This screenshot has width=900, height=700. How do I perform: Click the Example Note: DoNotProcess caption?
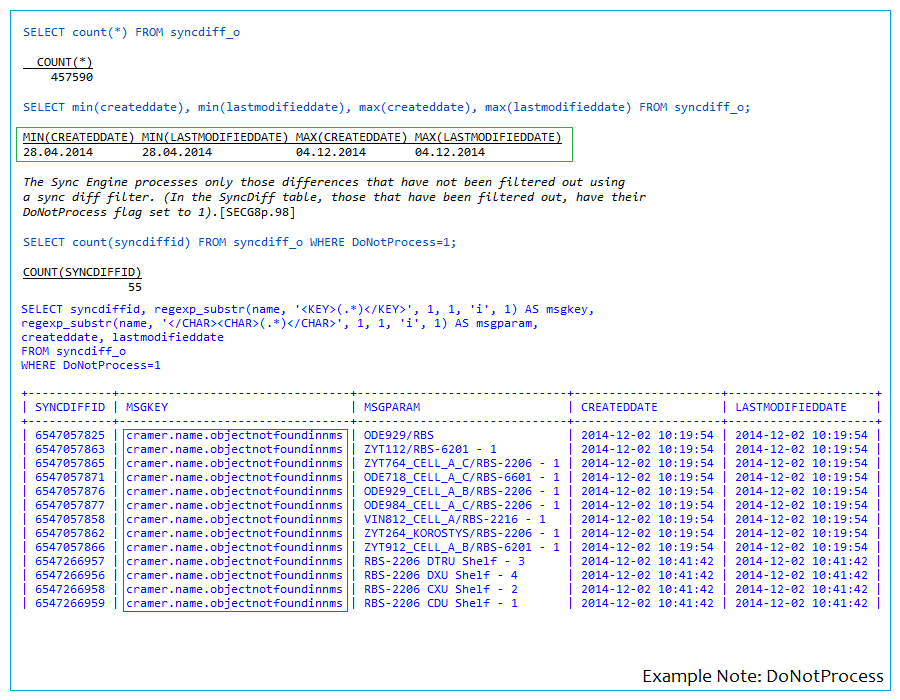click(x=763, y=676)
